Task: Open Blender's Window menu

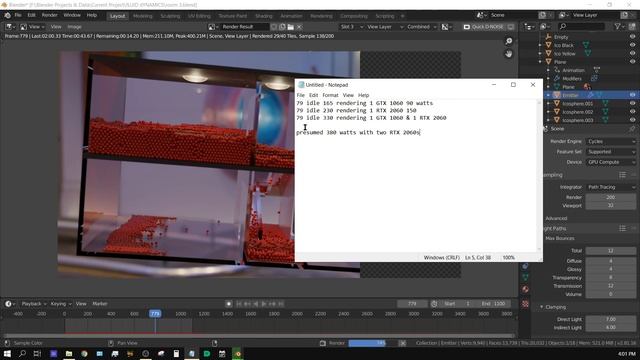Action: click(x=72, y=15)
